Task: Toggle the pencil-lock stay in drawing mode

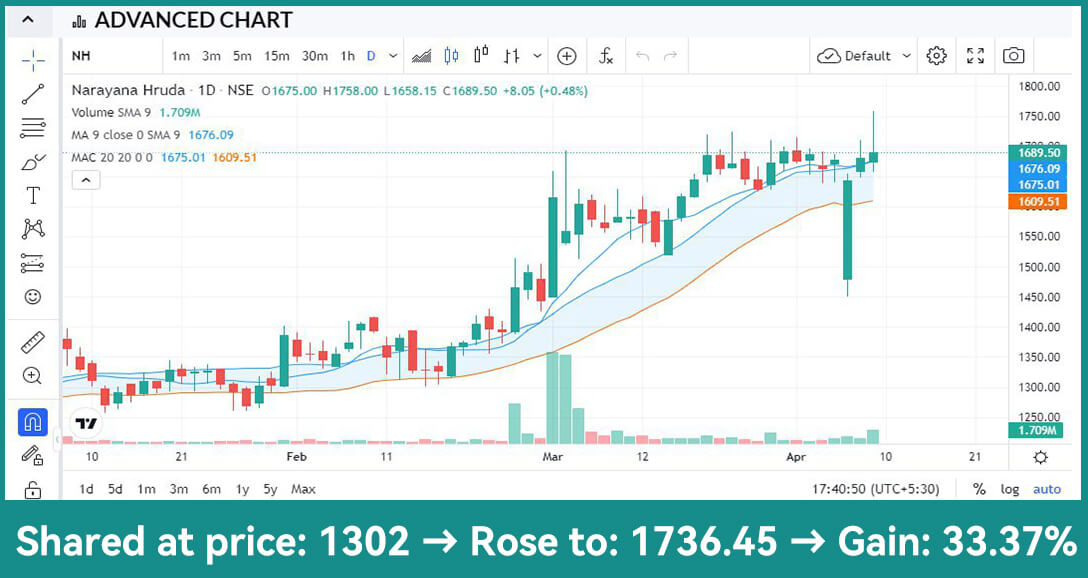Action: [33, 455]
